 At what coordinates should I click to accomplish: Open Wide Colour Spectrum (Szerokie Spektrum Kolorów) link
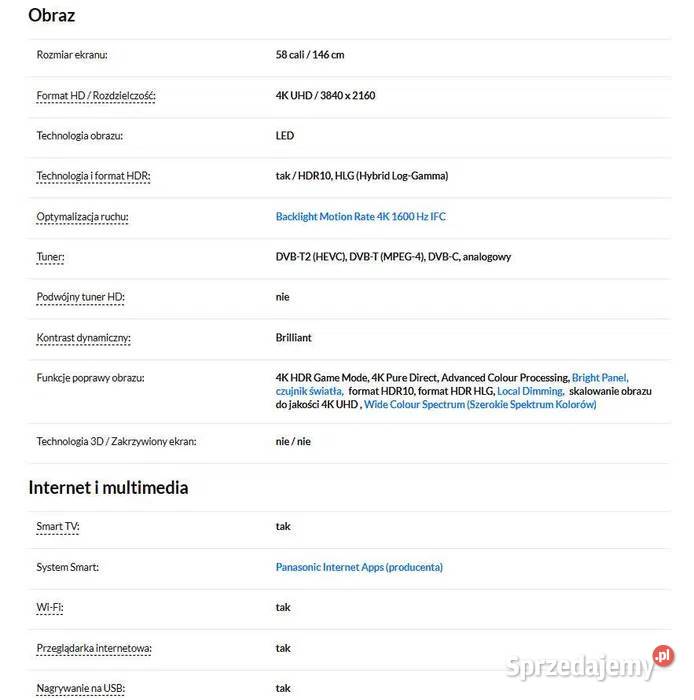[x=480, y=404]
